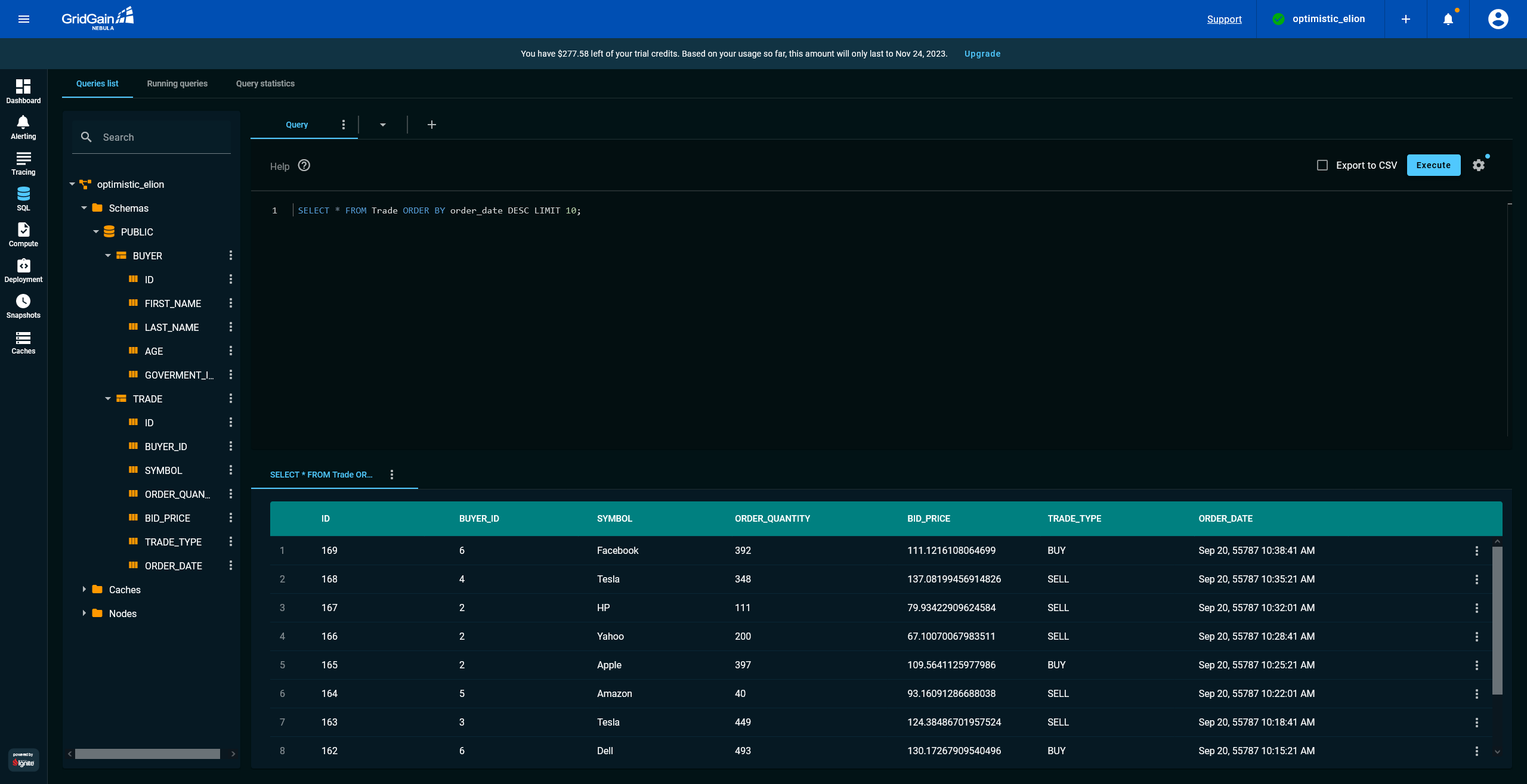Focus the schema Search field
This screenshot has width=1527, height=784.
(152, 137)
